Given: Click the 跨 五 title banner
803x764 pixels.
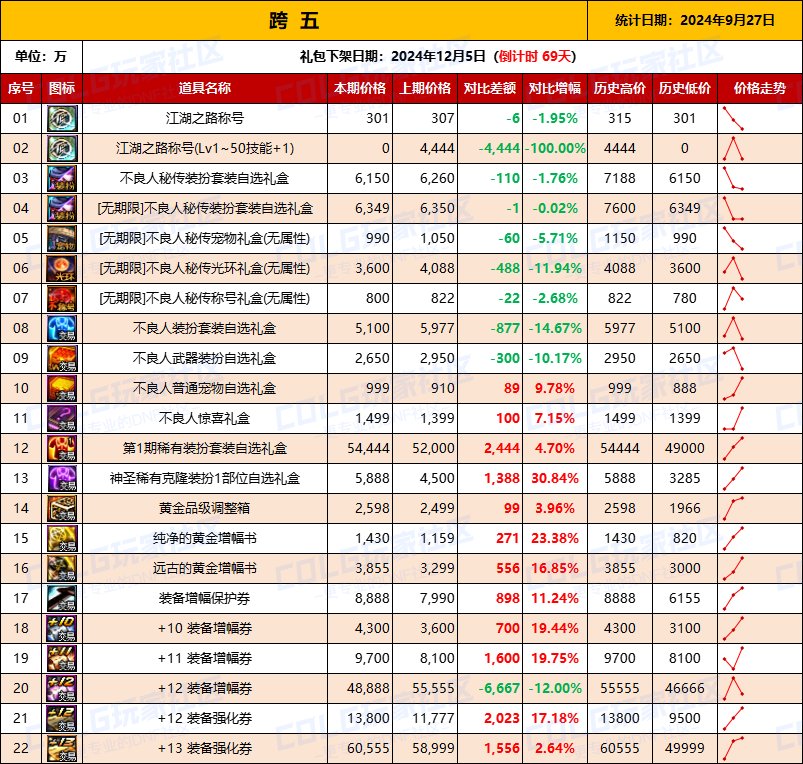Looking at the screenshot, I should (x=294, y=20).
